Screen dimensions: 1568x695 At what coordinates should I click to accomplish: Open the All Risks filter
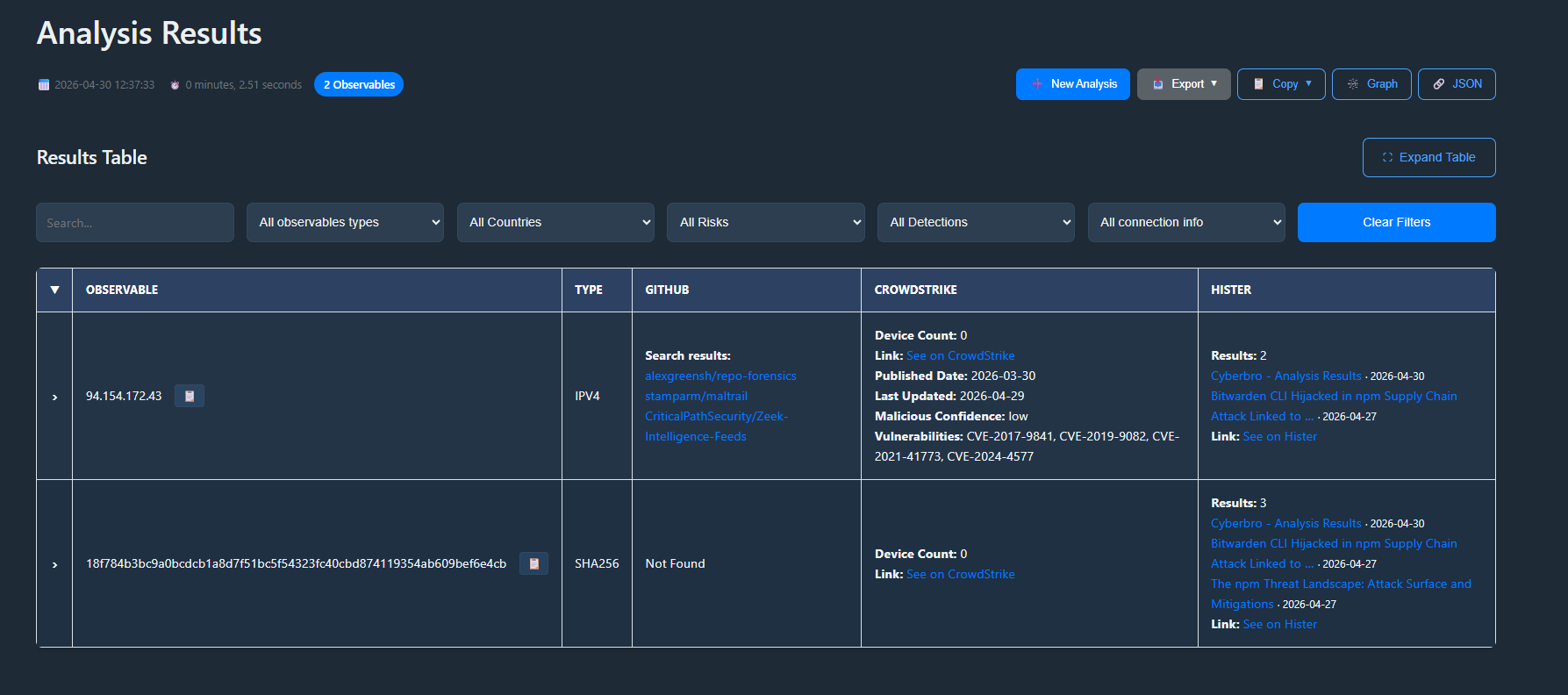[x=766, y=222]
